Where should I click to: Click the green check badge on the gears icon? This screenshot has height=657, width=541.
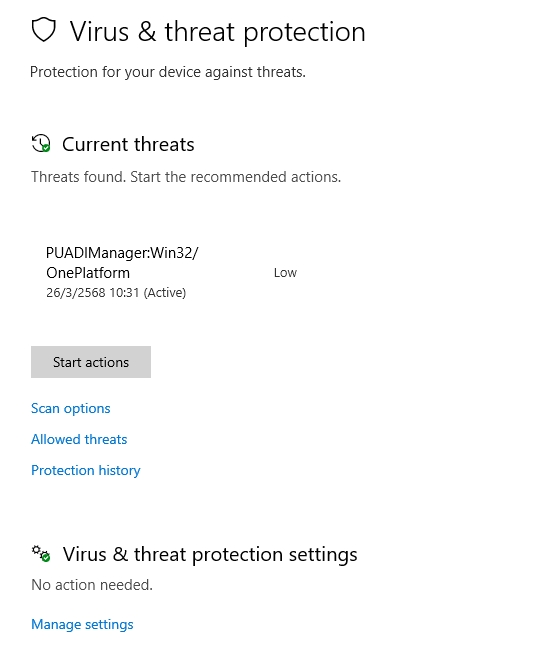(x=46, y=558)
